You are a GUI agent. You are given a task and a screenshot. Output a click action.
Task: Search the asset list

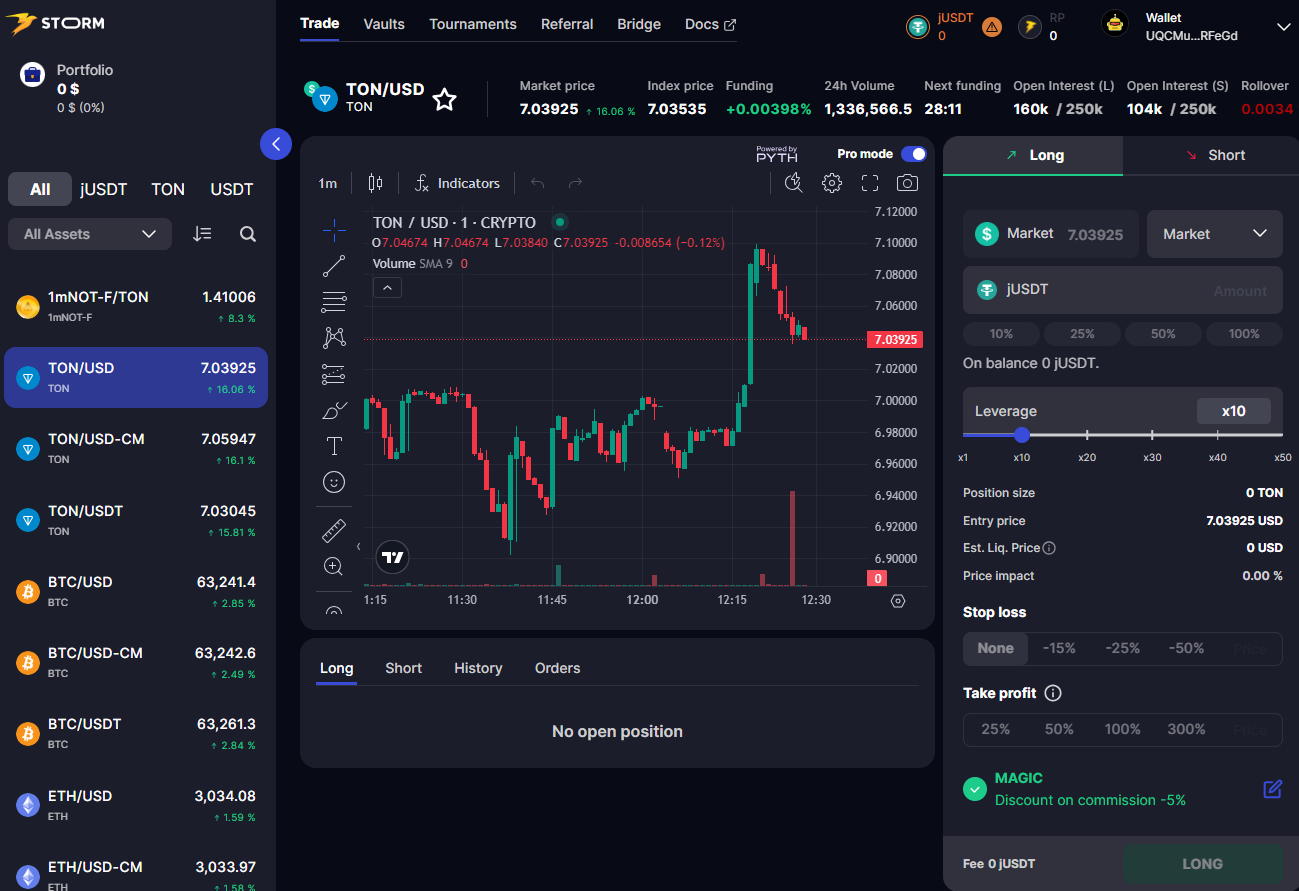point(248,234)
